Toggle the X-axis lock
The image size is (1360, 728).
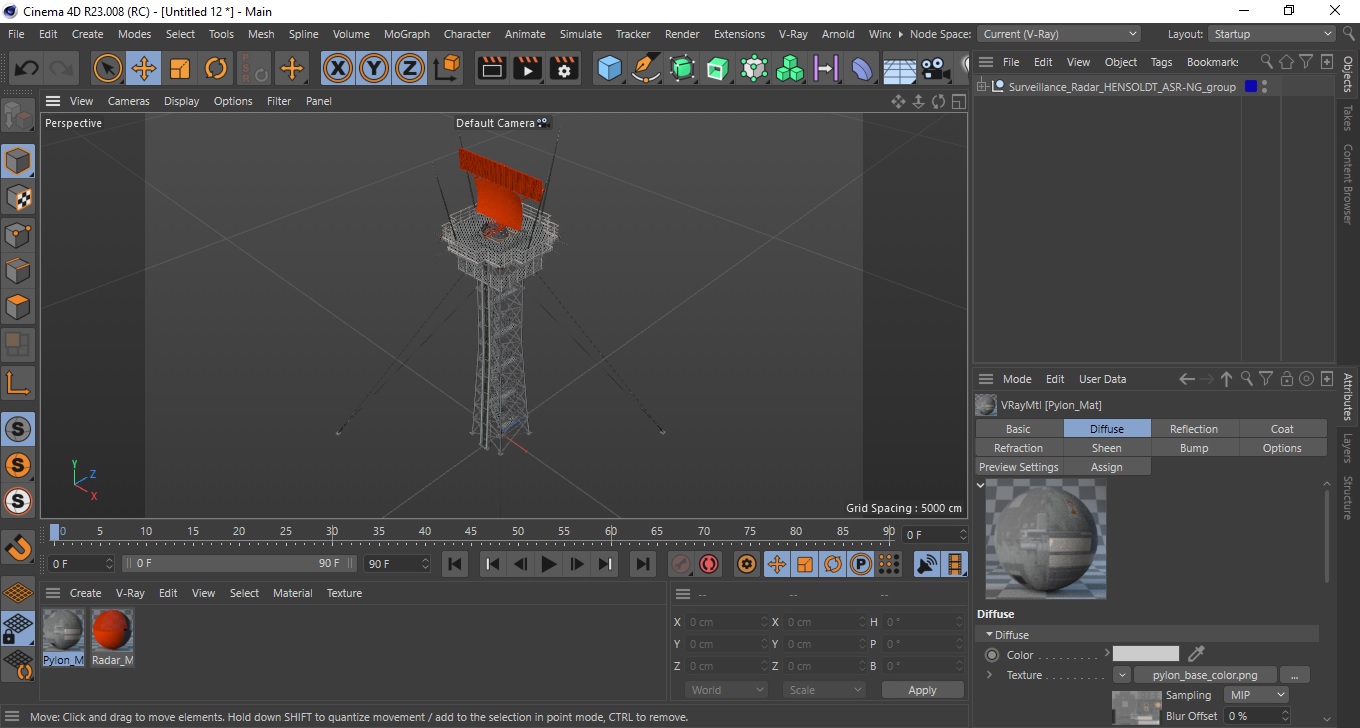338,69
